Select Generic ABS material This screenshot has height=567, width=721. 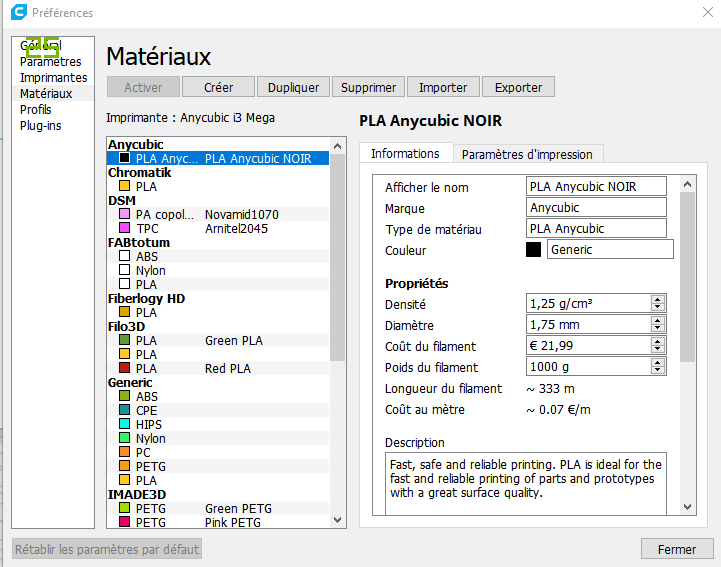pos(218,396)
